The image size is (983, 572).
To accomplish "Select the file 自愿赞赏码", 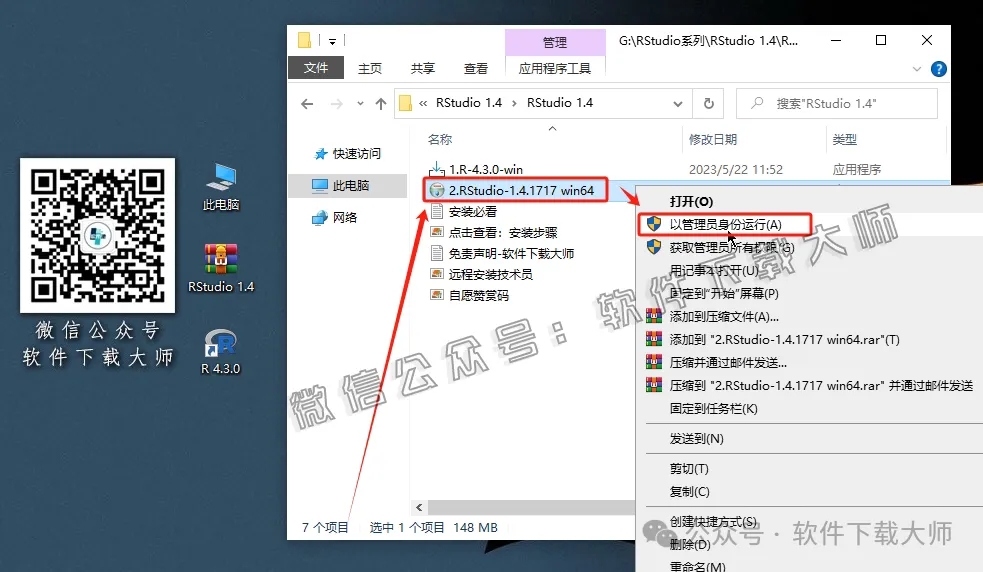I will 478,295.
